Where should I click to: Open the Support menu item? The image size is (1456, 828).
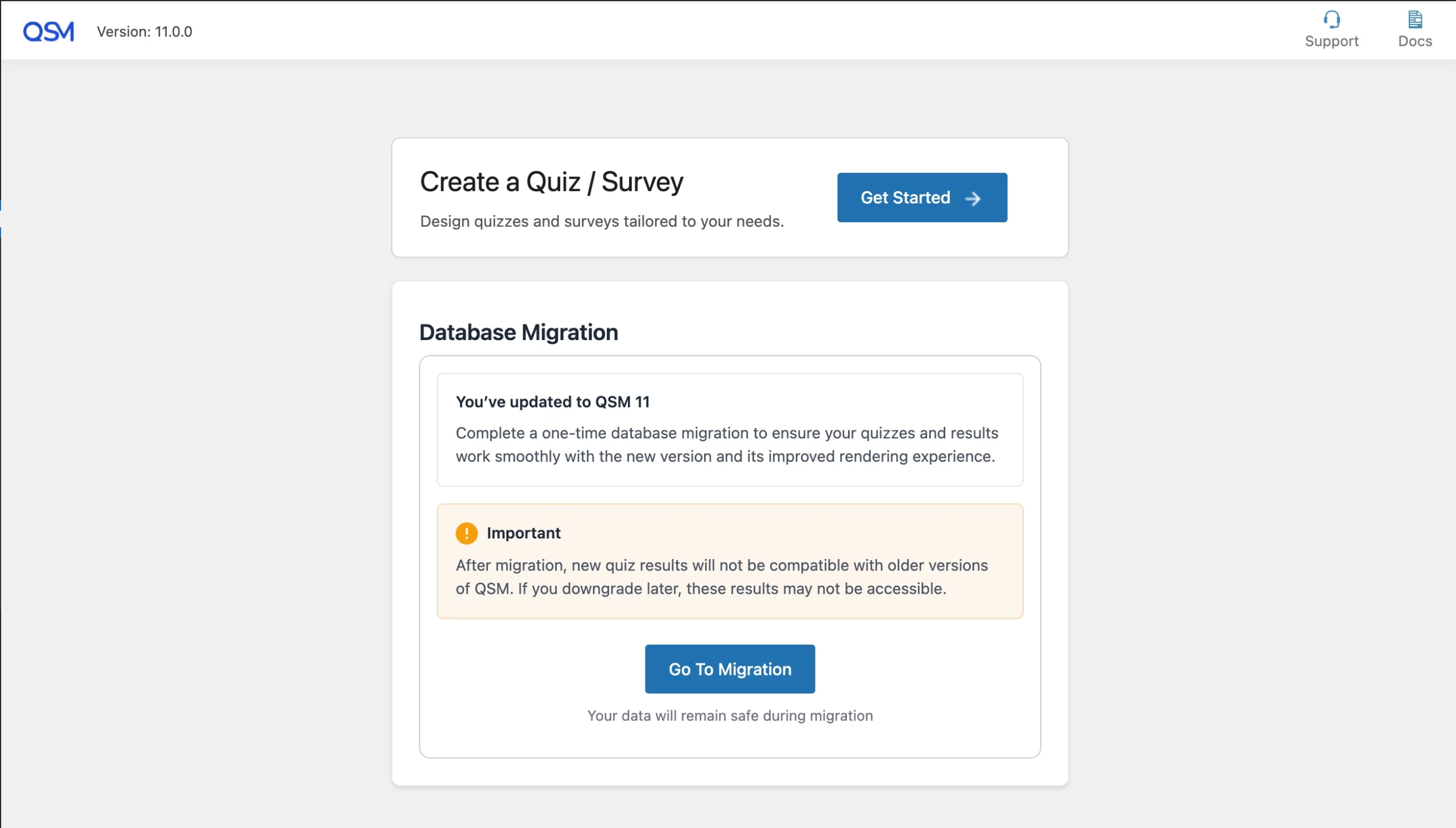coord(1331,28)
